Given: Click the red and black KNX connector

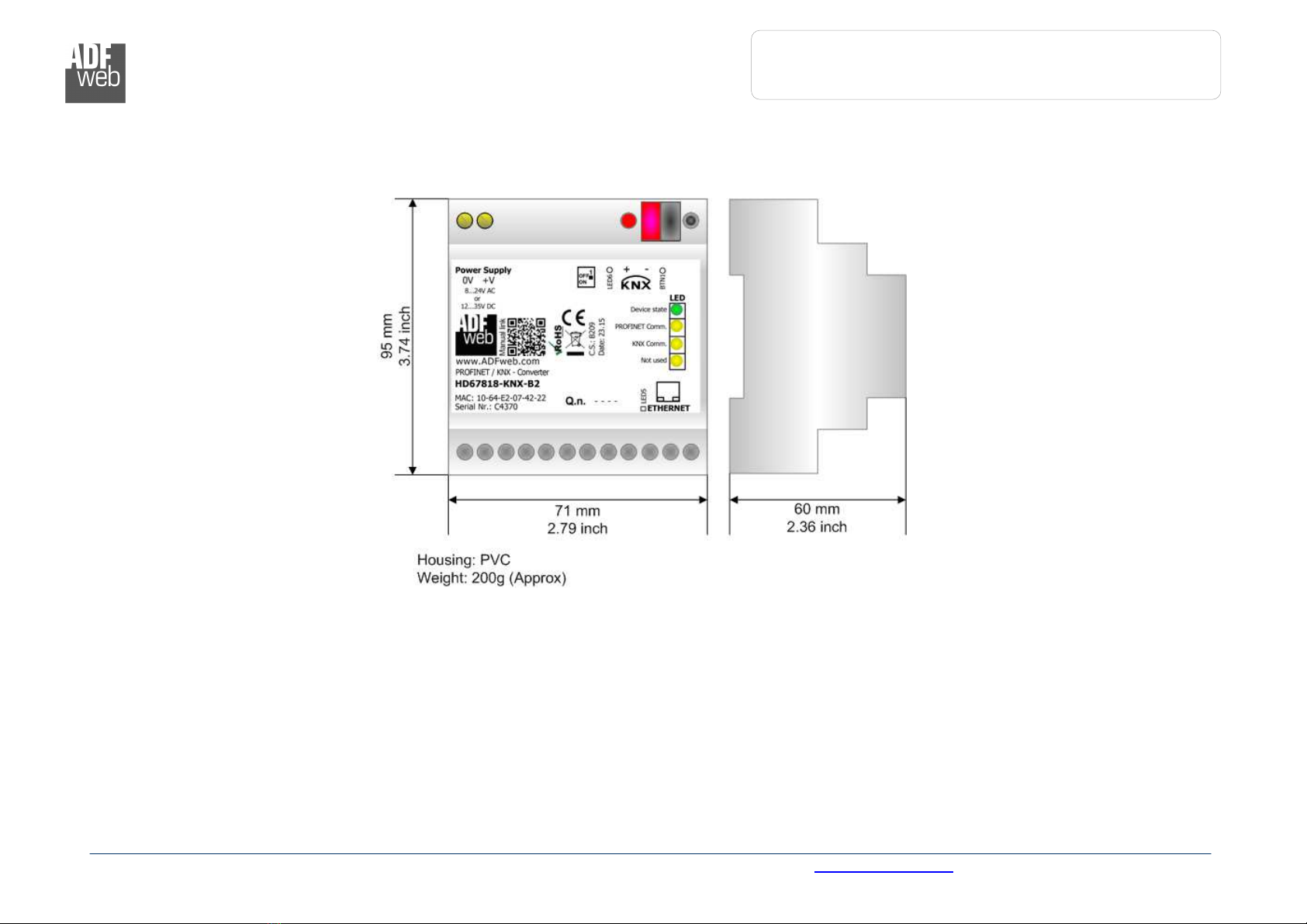Looking at the screenshot, I should [660, 221].
